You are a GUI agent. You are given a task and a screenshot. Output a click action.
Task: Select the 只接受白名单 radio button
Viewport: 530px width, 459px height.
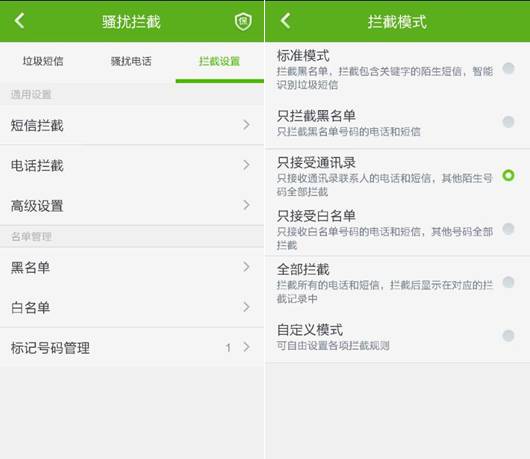tap(508, 229)
